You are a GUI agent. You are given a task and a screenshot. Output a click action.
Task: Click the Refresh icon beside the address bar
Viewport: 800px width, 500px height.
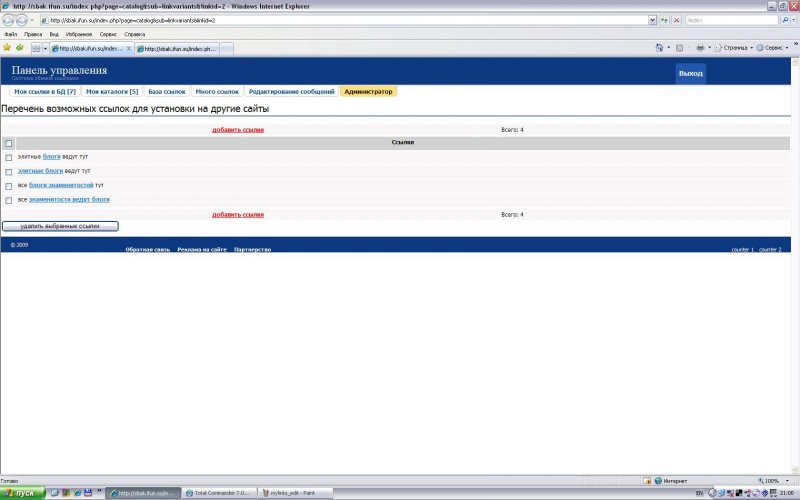664,20
